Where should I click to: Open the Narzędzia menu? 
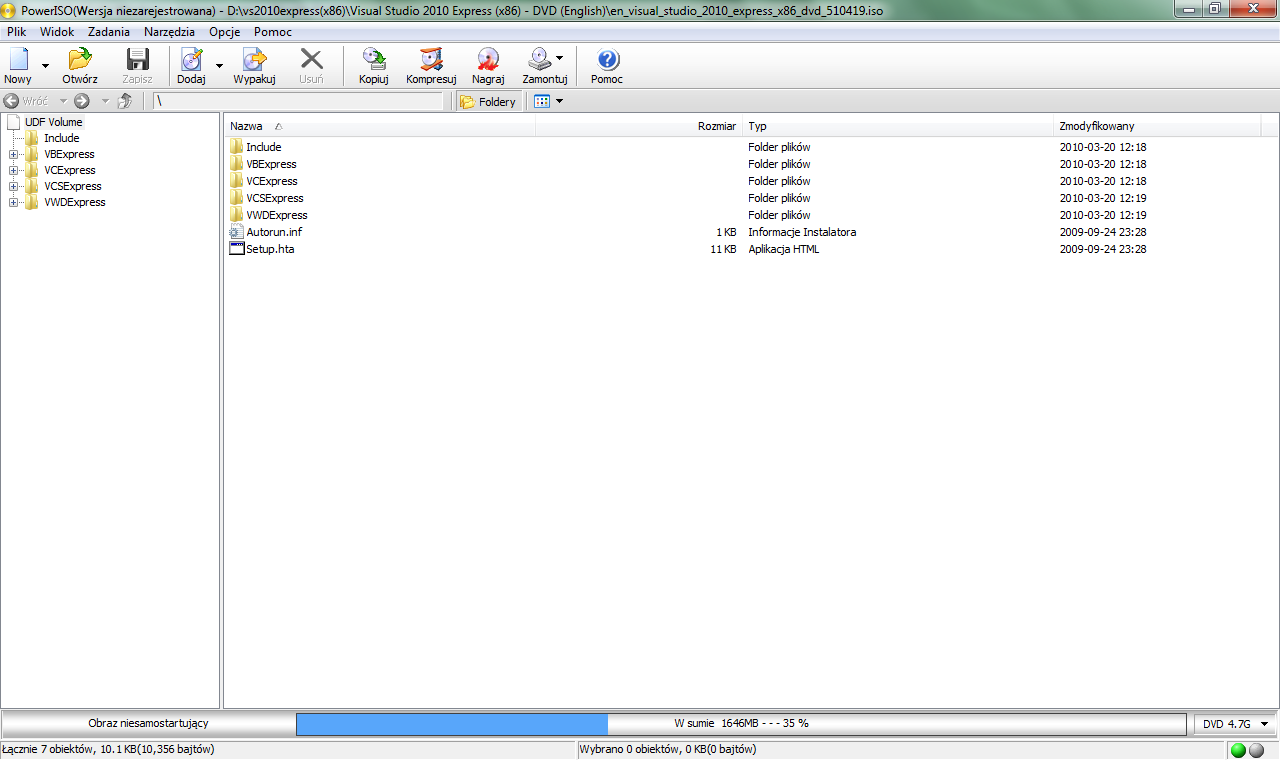[169, 32]
